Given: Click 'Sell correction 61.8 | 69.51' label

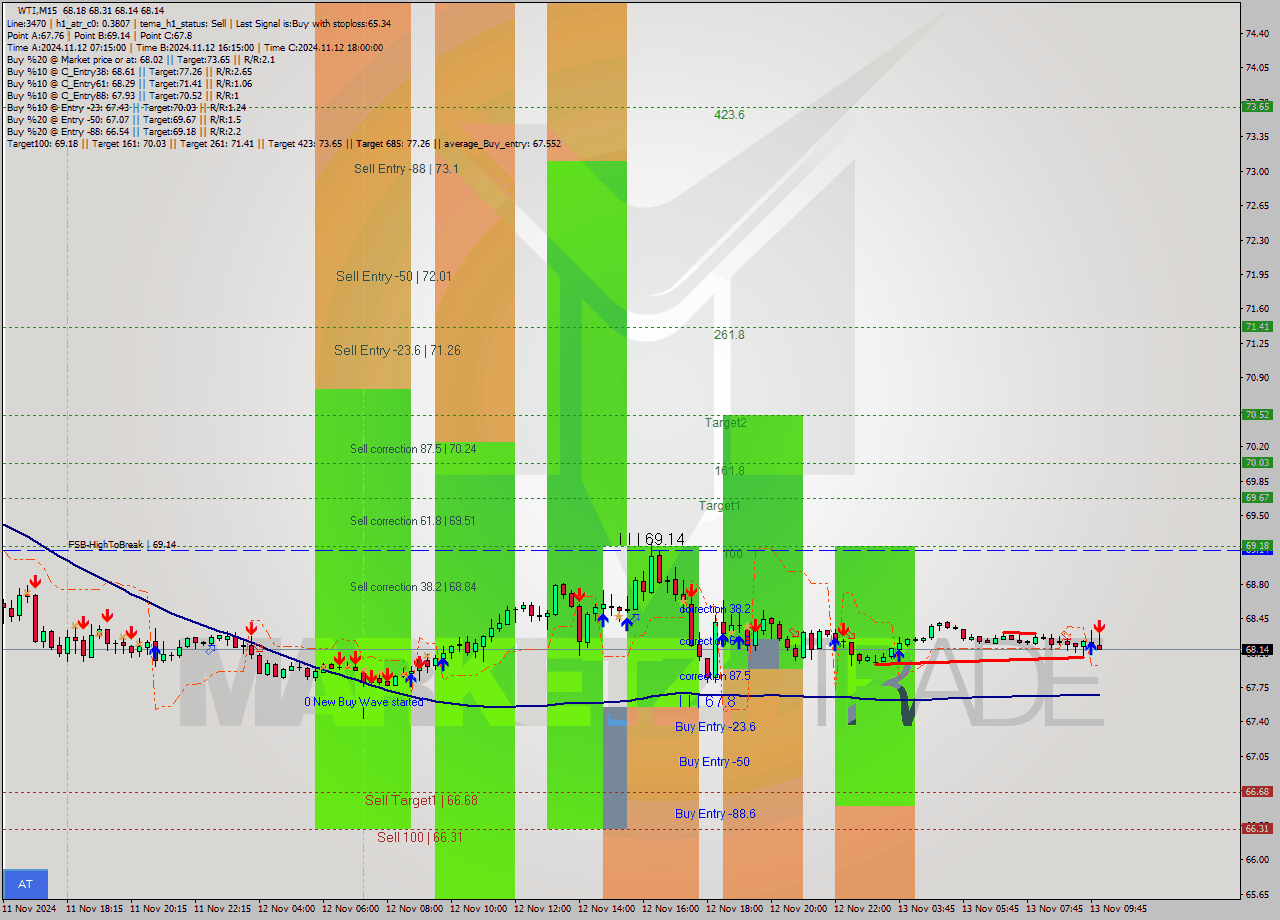Looking at the screenshot, I should (412, 521).
